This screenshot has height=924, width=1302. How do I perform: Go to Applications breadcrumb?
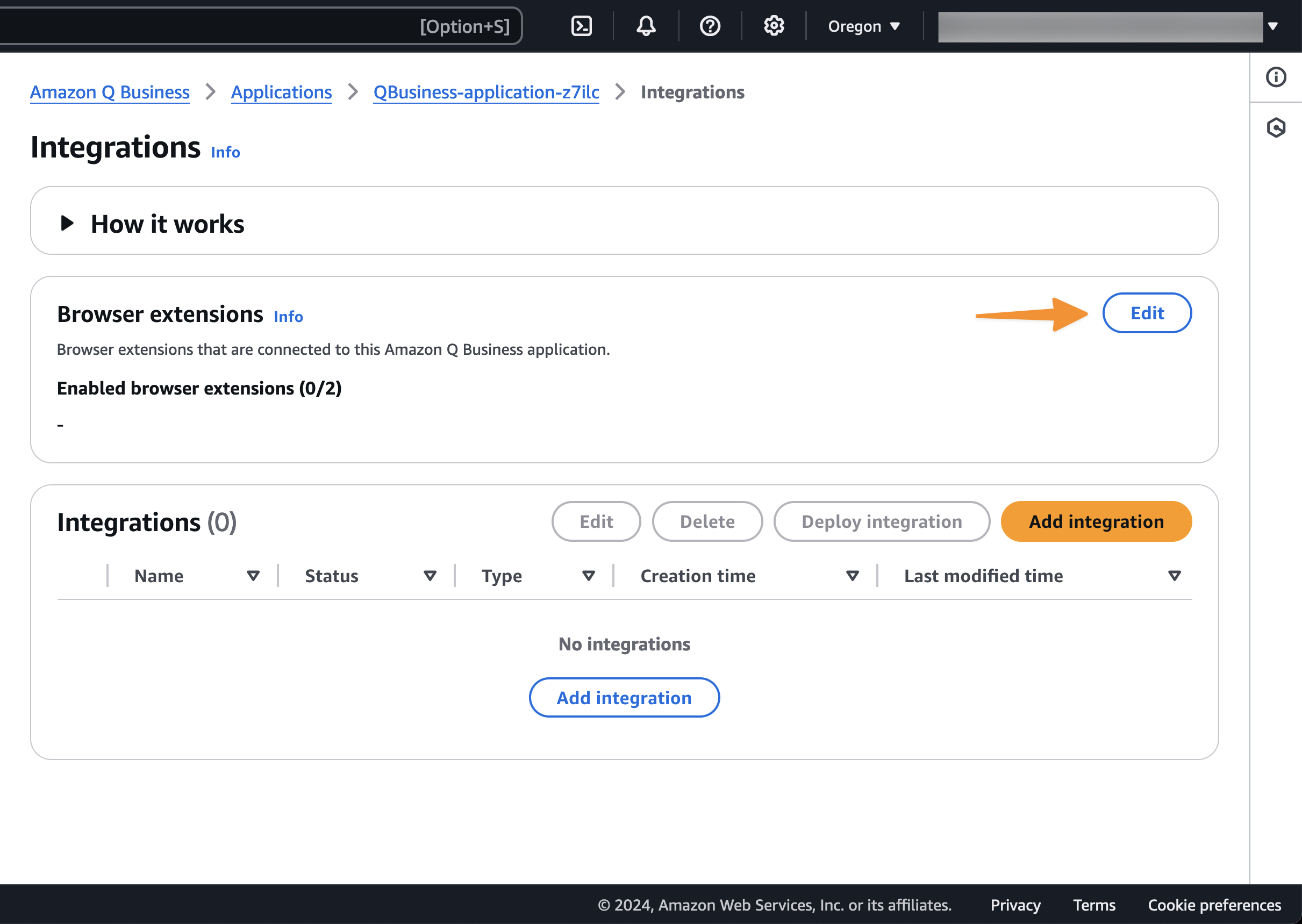pyautogui.click(x=281, y=92)
